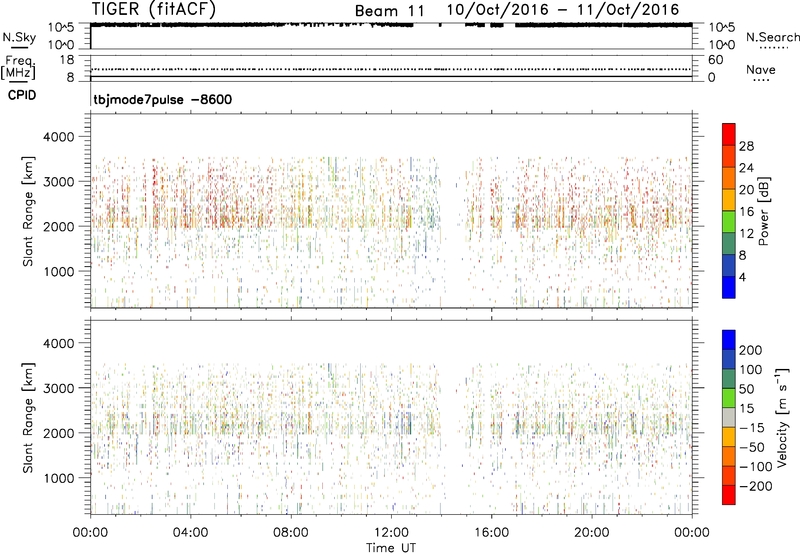The width and height of the screenshot is (800, 554).
Task: Click the 'TIGER (fitACF)' title text
Action: (154, 9)
